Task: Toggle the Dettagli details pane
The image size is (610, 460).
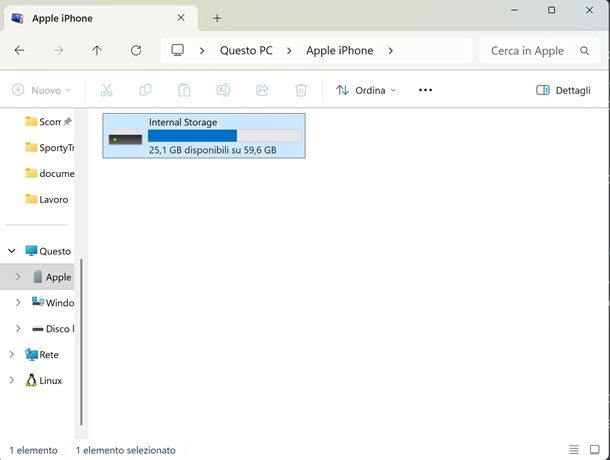Action: [563, 90]
